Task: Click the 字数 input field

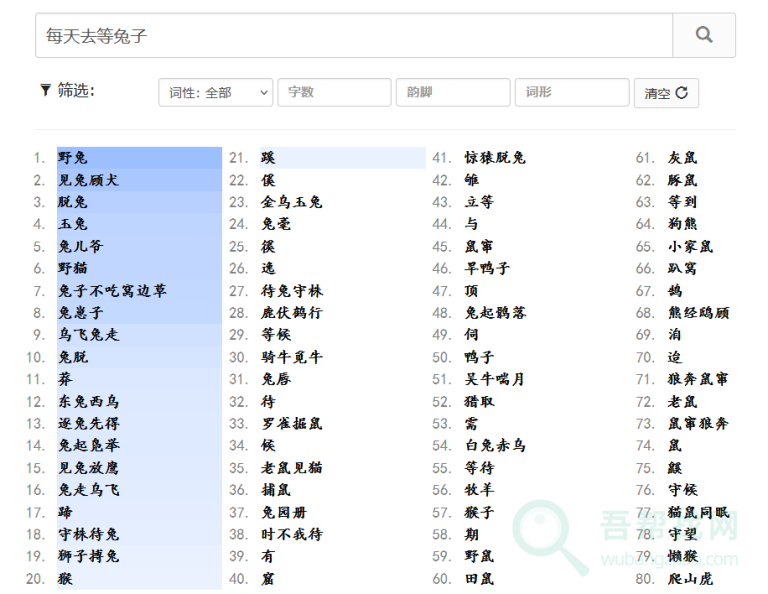Action: pos(334,93)
